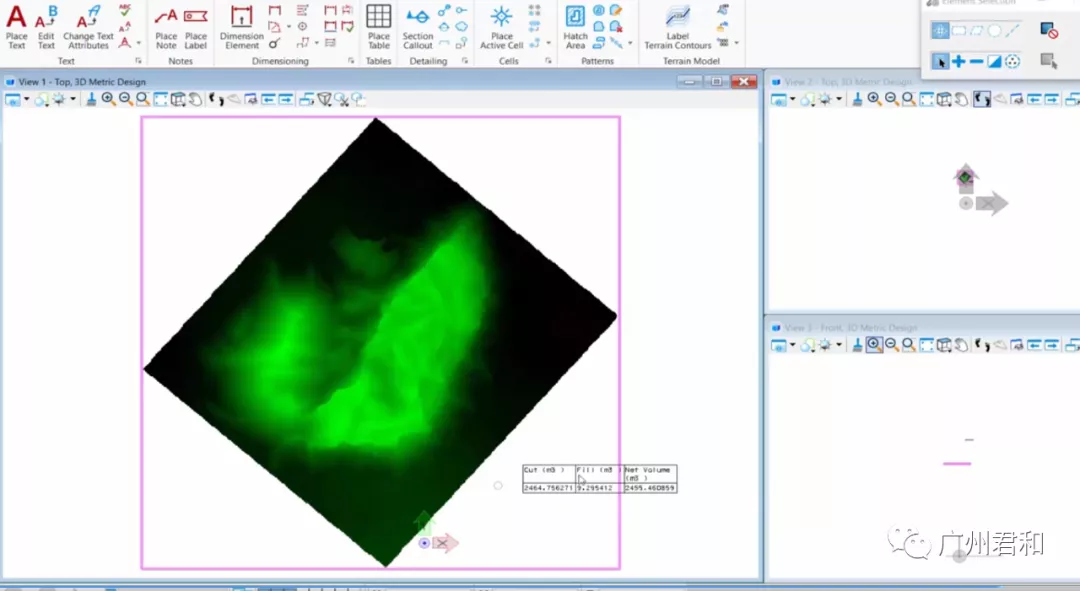Select the Place Label tool
Screen dimensions: 1080x591
click(196, 28)
